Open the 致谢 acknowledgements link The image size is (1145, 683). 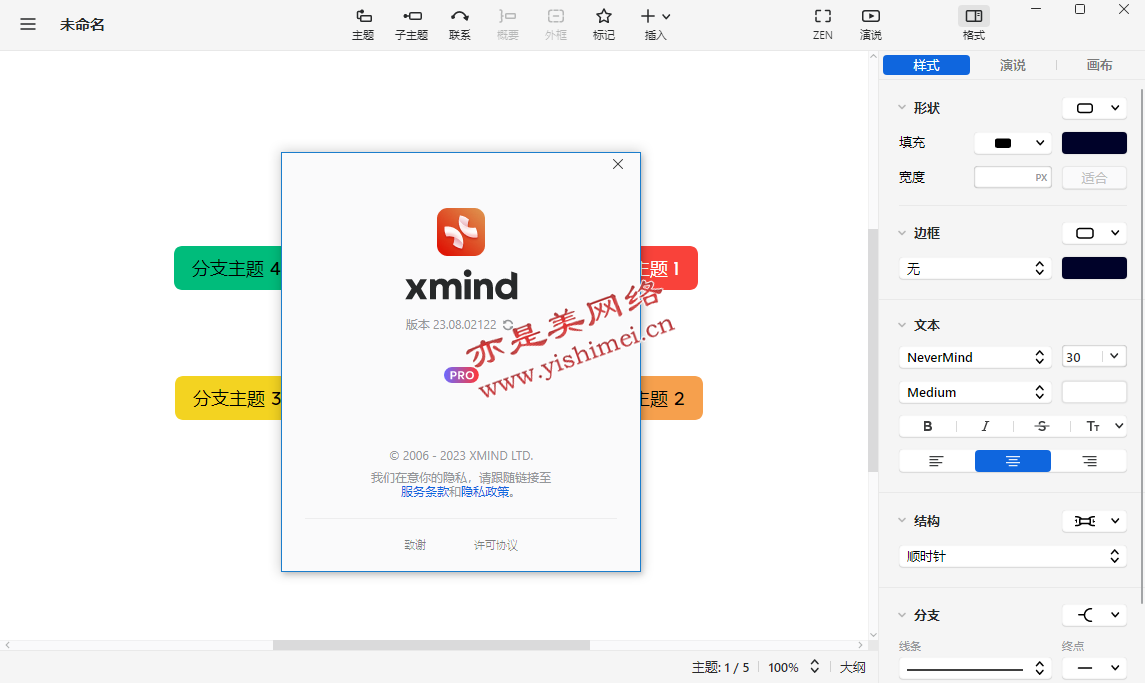[x=415, y=545]
